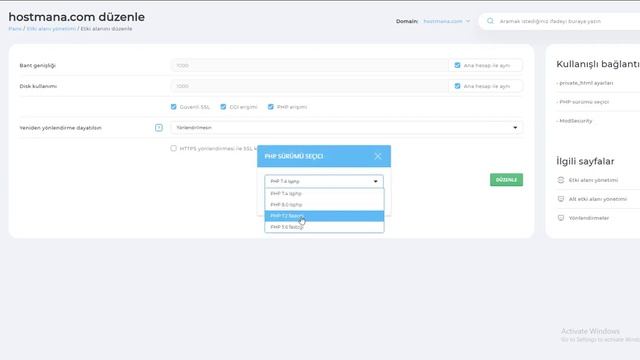Click the green DÜZENLE button
Image resolution: width=640 pixels, height=360 pixels.
506,180
